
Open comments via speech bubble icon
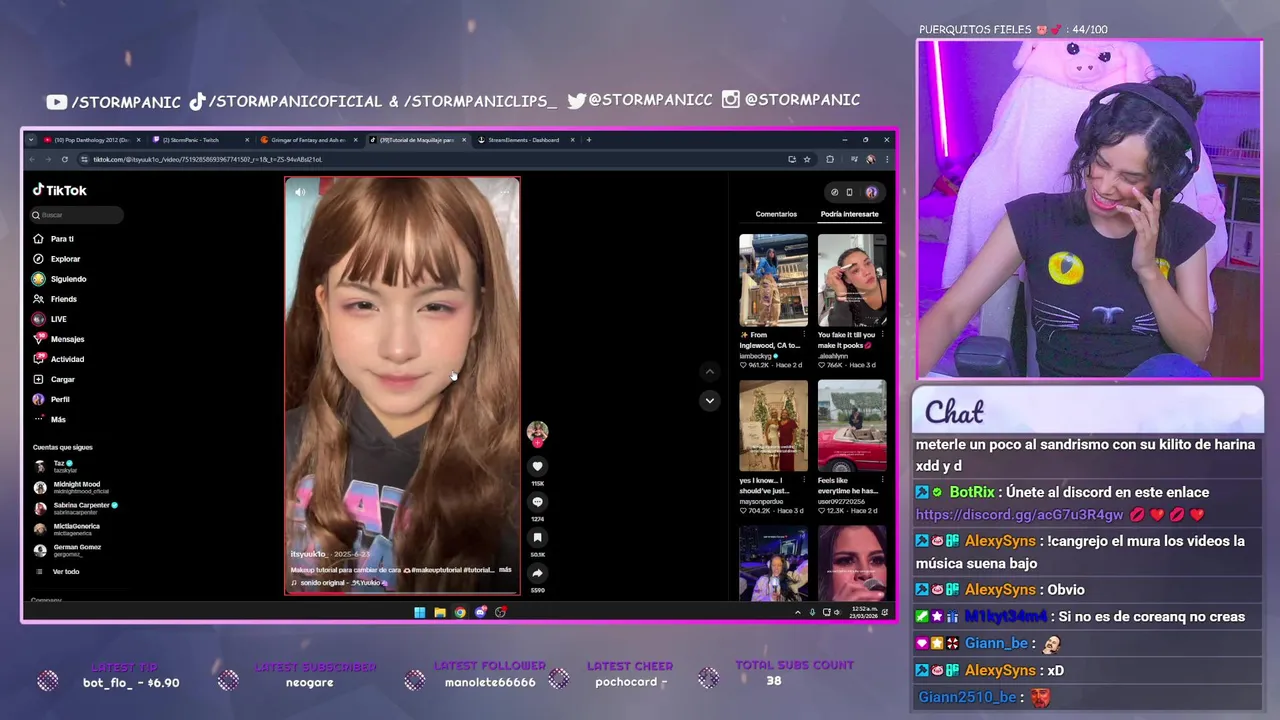tap(538, 502)
